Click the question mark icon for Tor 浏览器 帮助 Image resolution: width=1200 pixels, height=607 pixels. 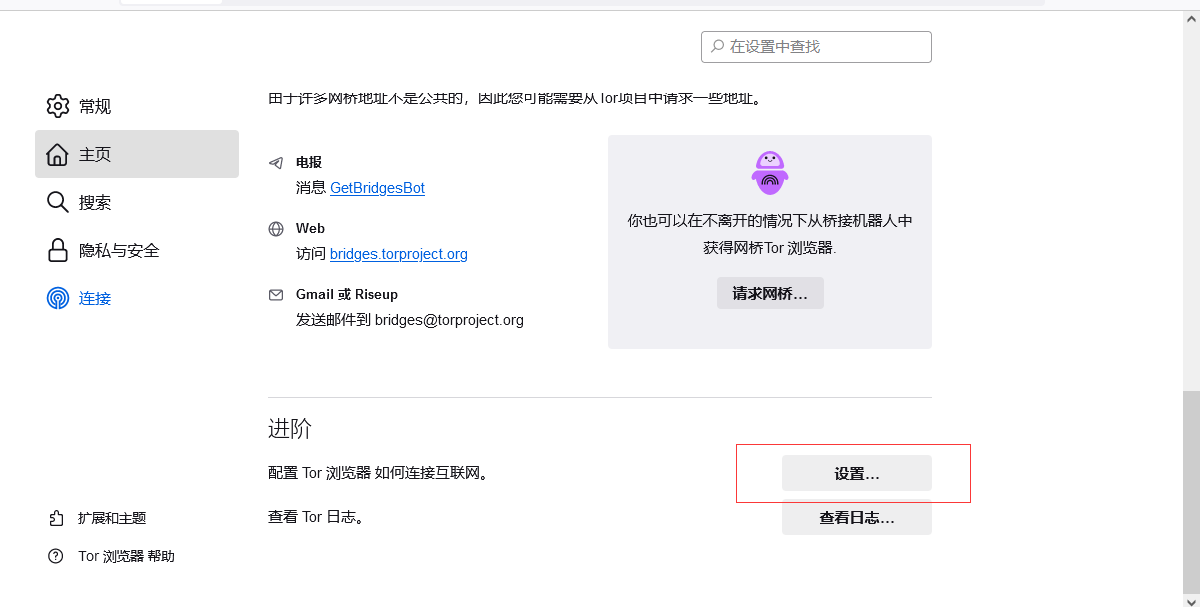click(x=56, y=556)
